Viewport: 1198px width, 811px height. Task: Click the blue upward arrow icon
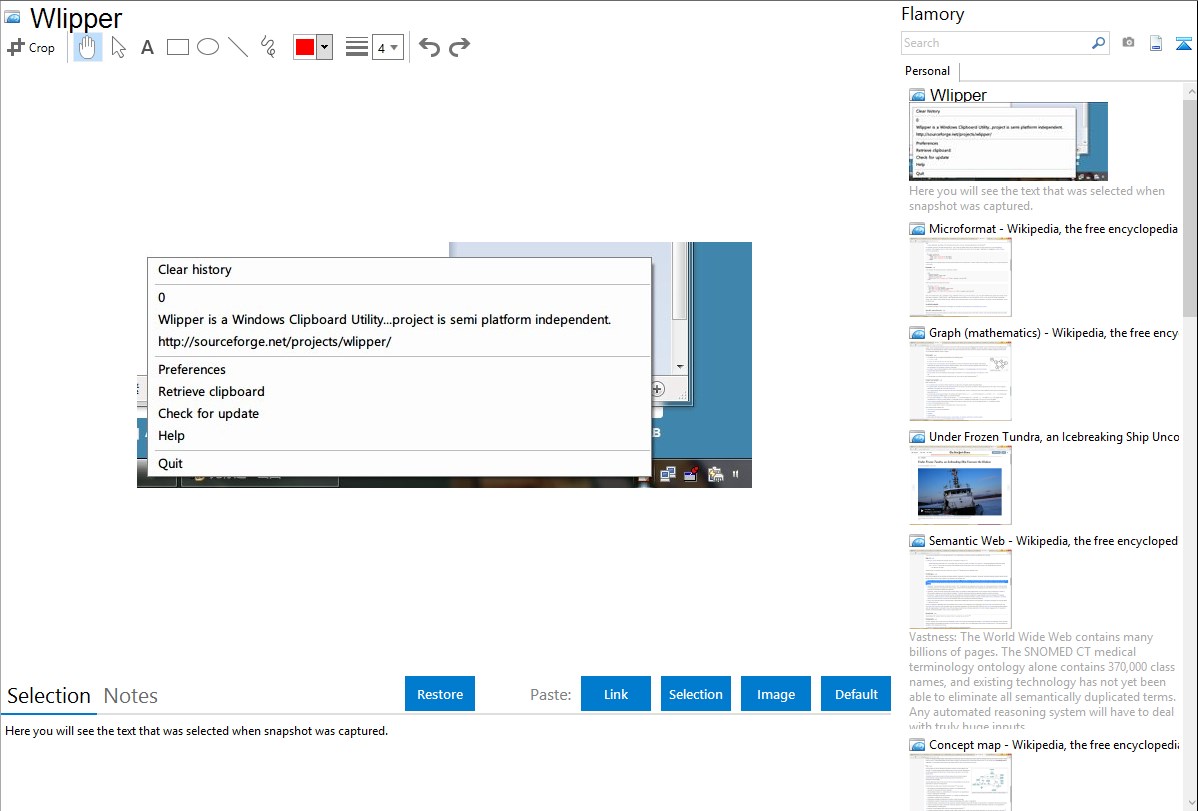1183,43
